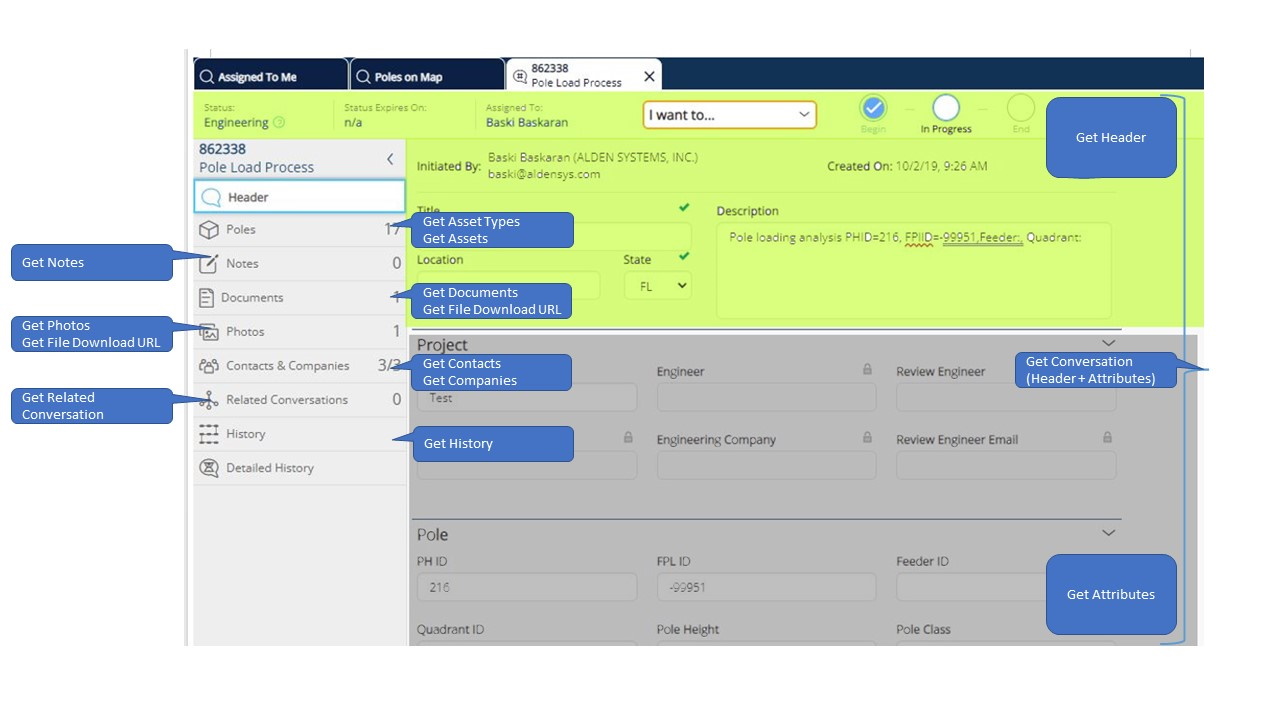The width and height of the screenshot is (1280, 720).
Task: Click into the Description text box
Action: (x=914, y=270)
